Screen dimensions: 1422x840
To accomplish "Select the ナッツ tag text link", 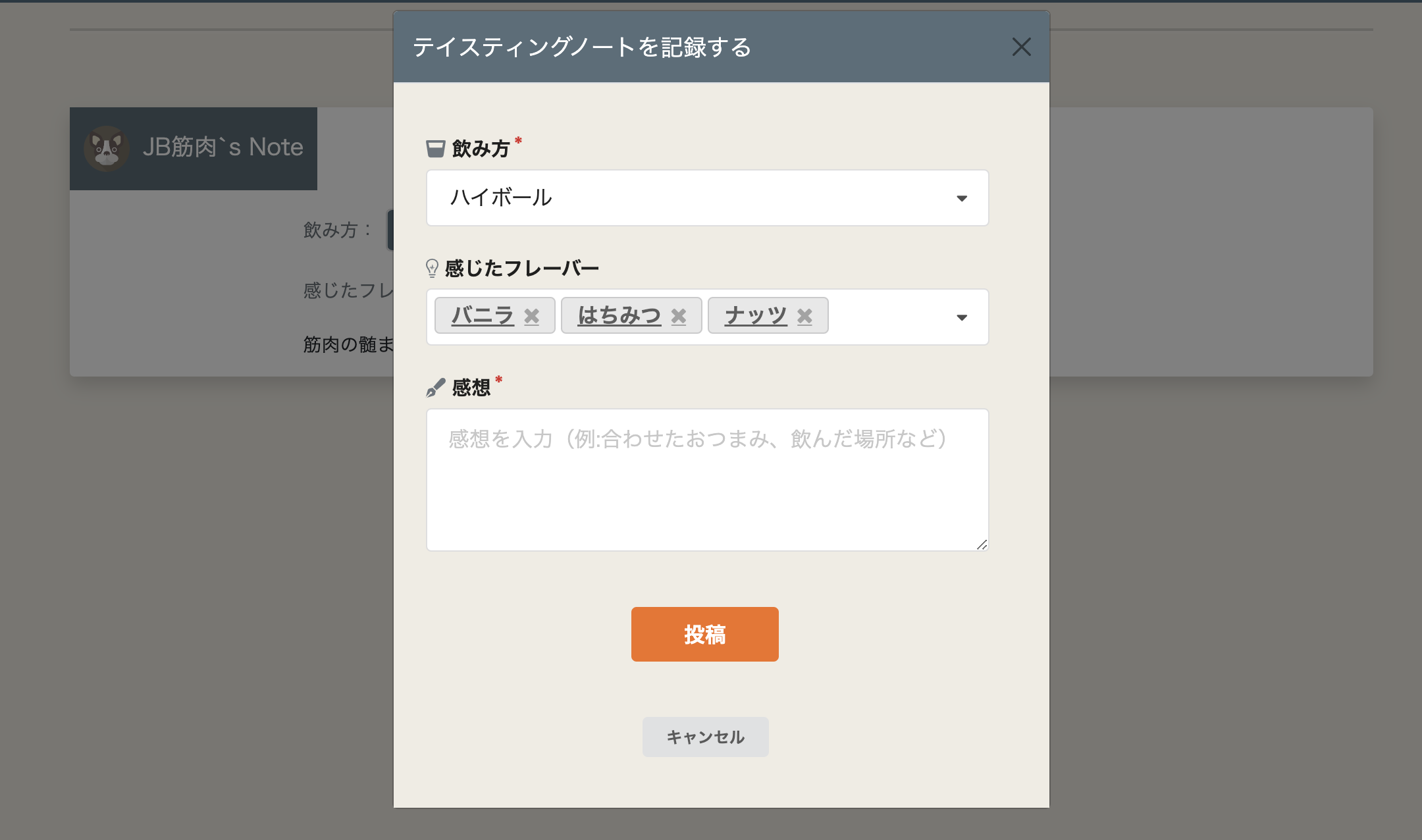I will [x=754, y=315].
